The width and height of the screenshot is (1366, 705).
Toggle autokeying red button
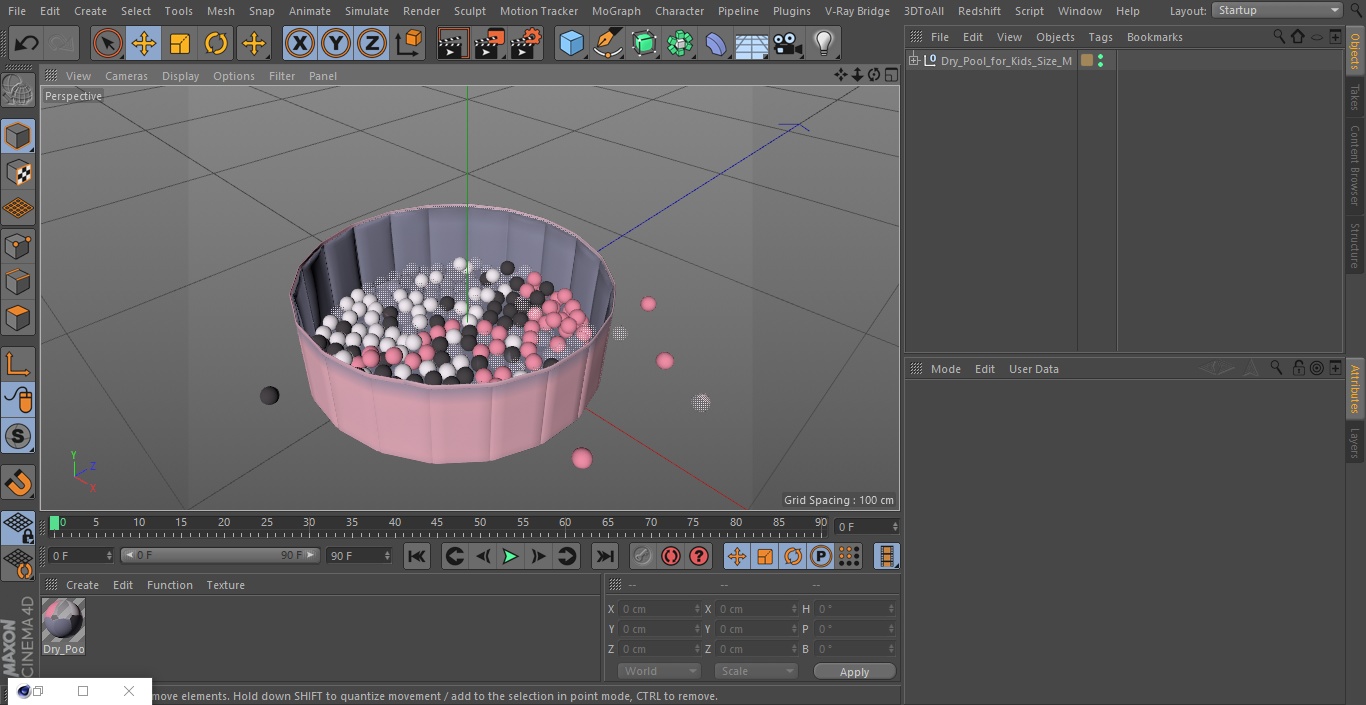(x=671, y=556)
